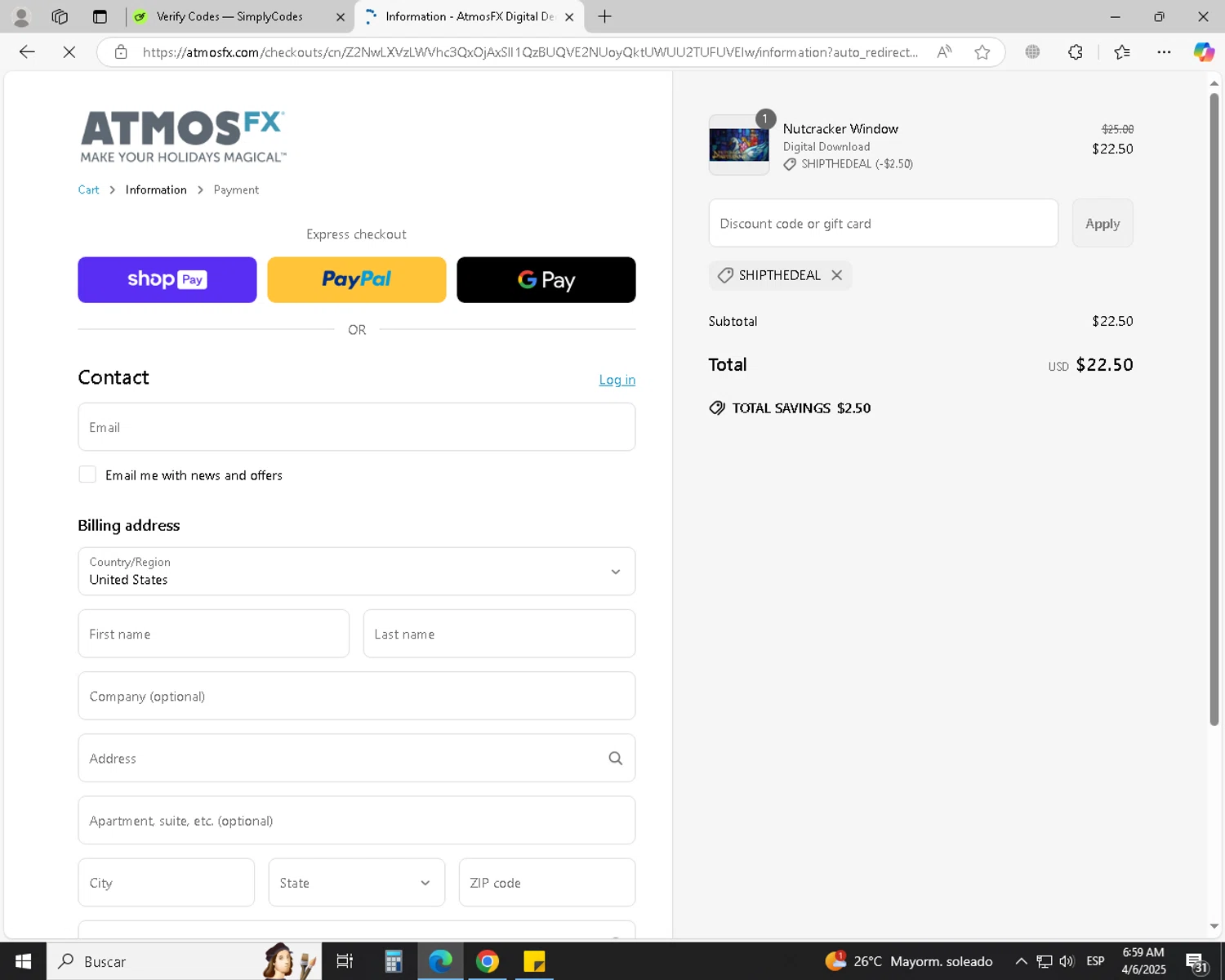This screenshot has width=1225, height=980.
Task: Click the browser profile avatar icon
Action: pos(22,16)
